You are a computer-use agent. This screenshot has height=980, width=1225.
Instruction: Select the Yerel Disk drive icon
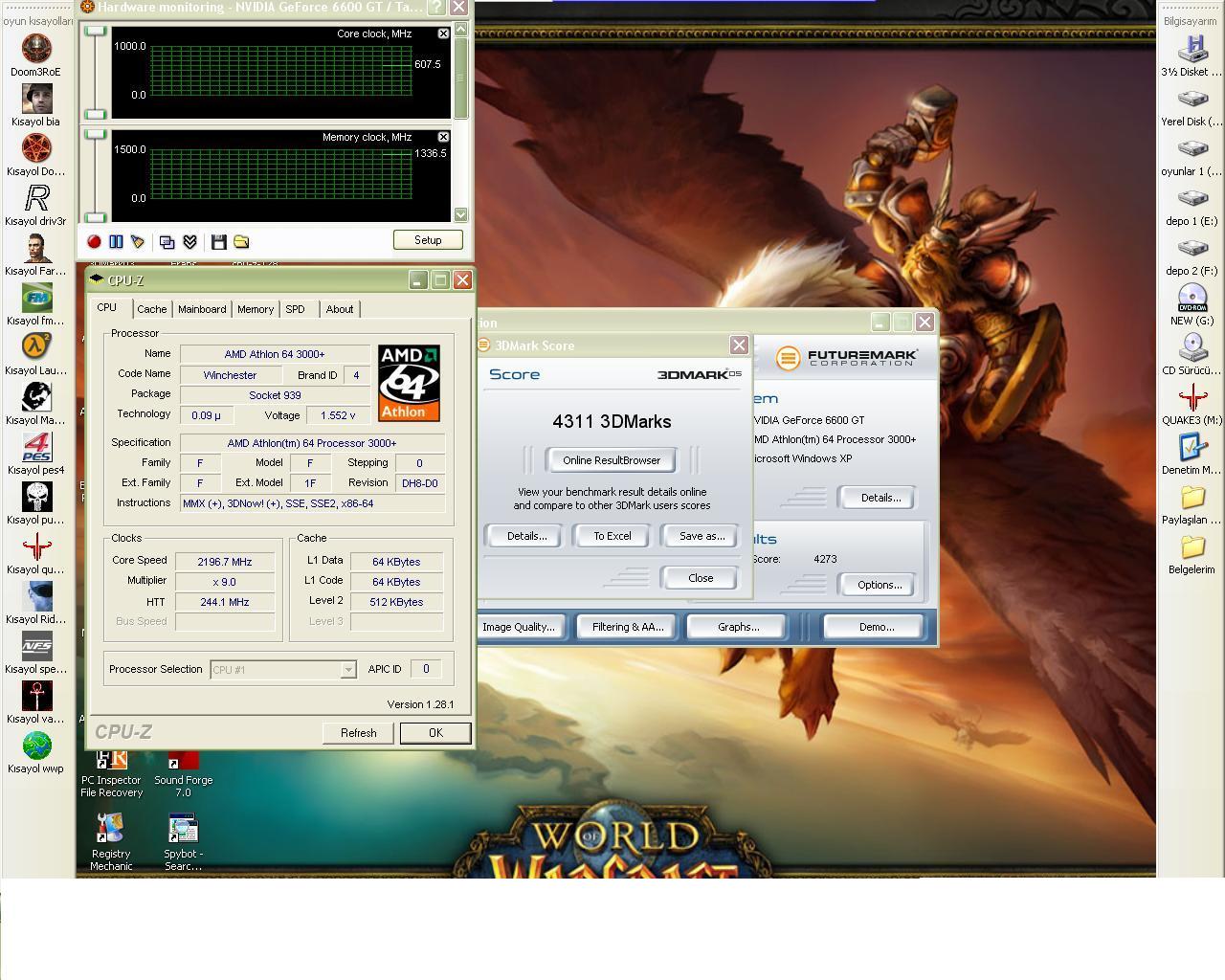click(x=1192, y=105)
